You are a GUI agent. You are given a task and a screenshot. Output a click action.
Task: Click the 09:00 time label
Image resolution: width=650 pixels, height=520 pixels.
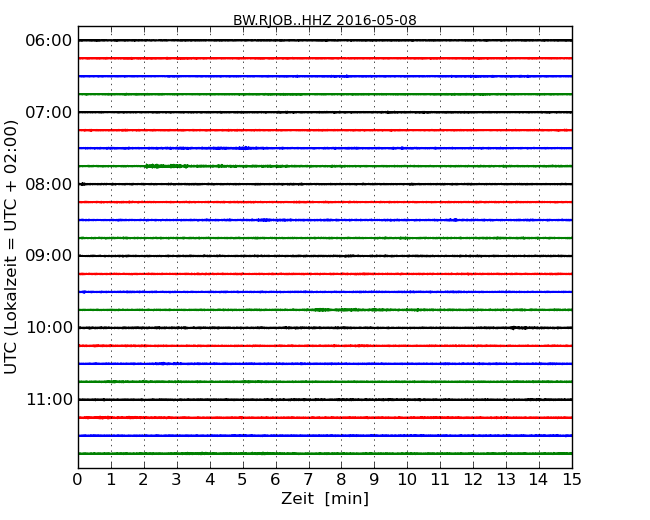coord(49,256)
